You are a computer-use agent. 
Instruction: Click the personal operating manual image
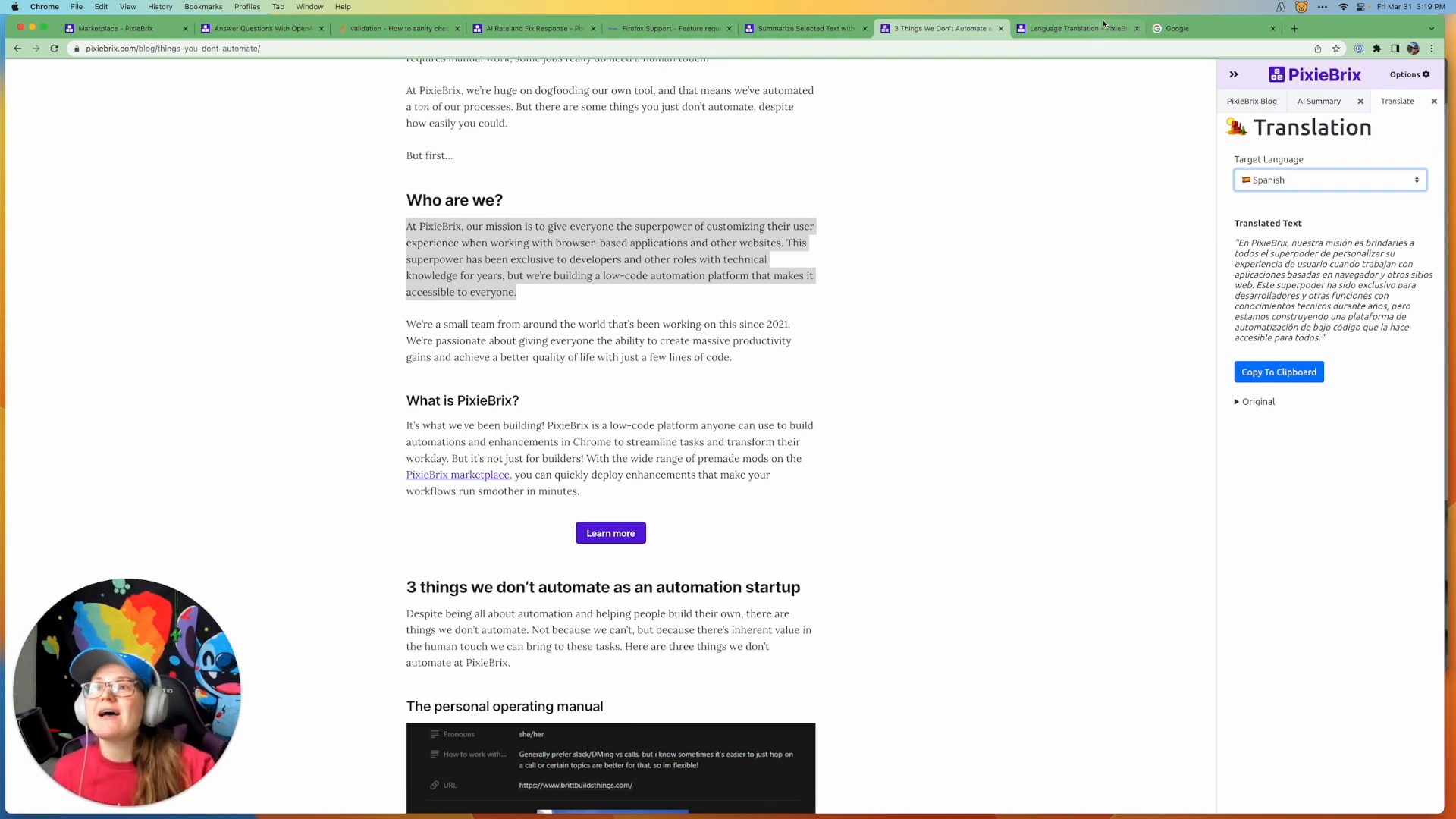tap(610, 767)
